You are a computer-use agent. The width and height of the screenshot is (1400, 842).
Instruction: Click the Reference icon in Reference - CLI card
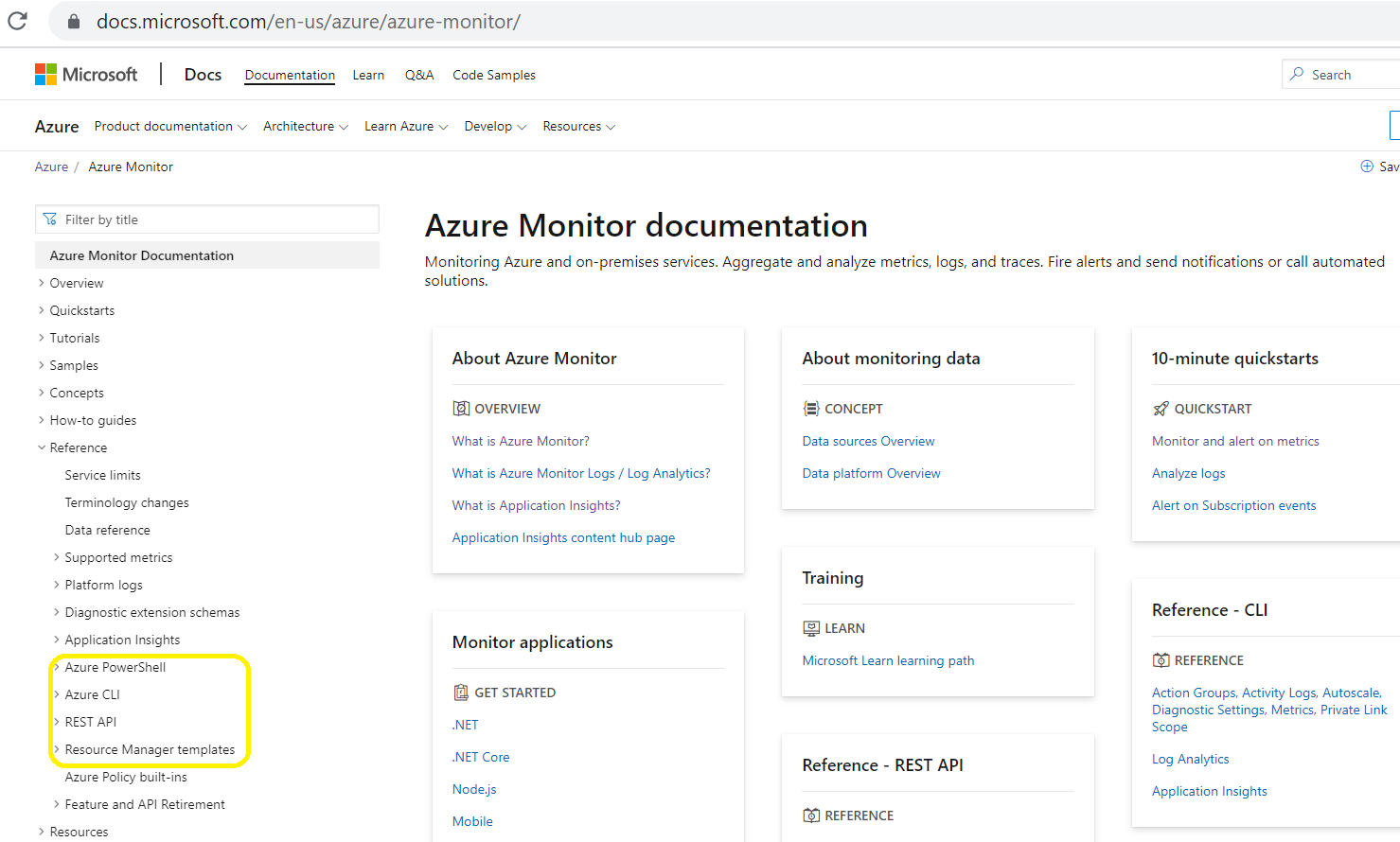(1160, 659)
